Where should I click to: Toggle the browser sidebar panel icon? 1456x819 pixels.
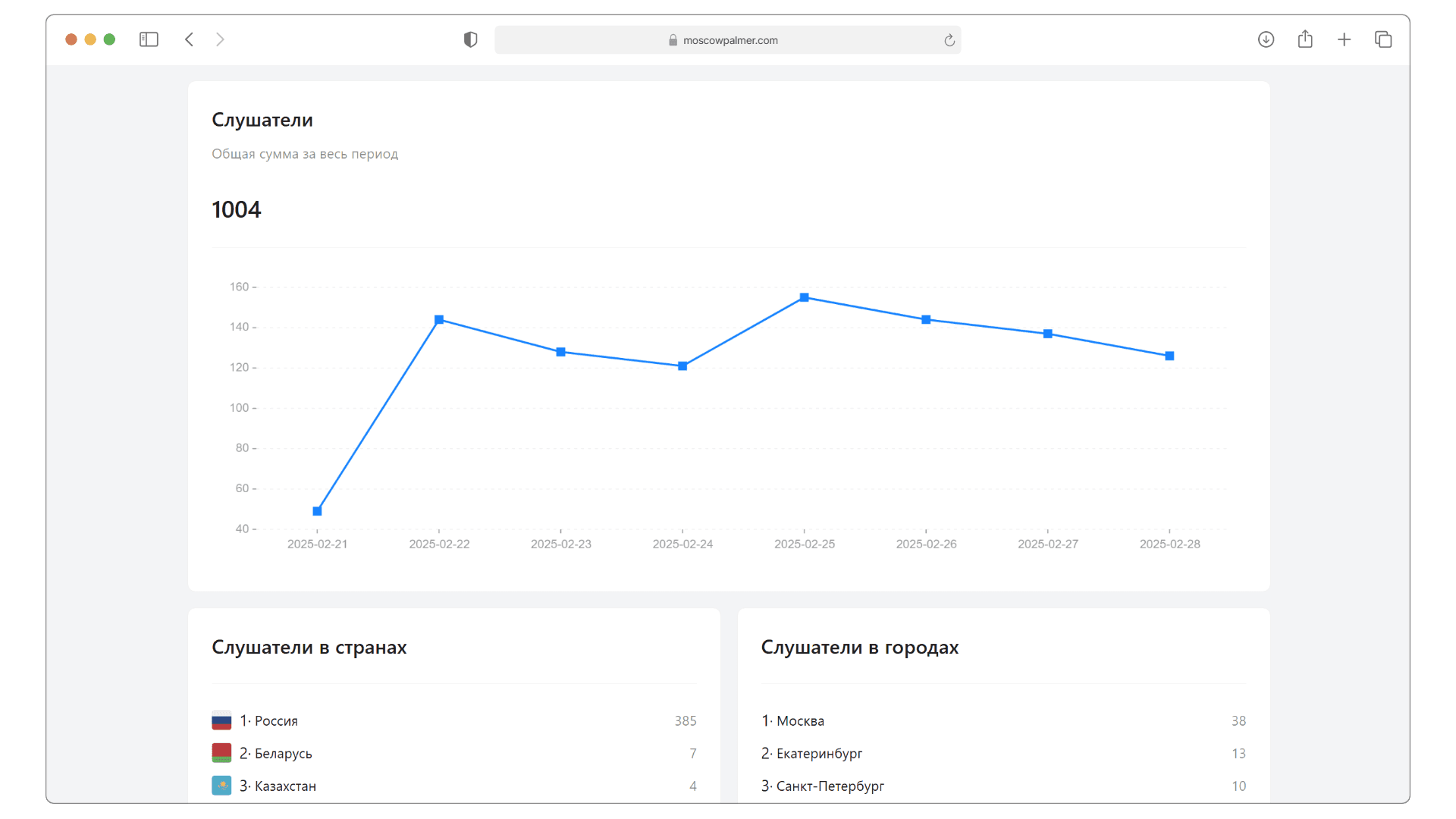click(149, 39)
